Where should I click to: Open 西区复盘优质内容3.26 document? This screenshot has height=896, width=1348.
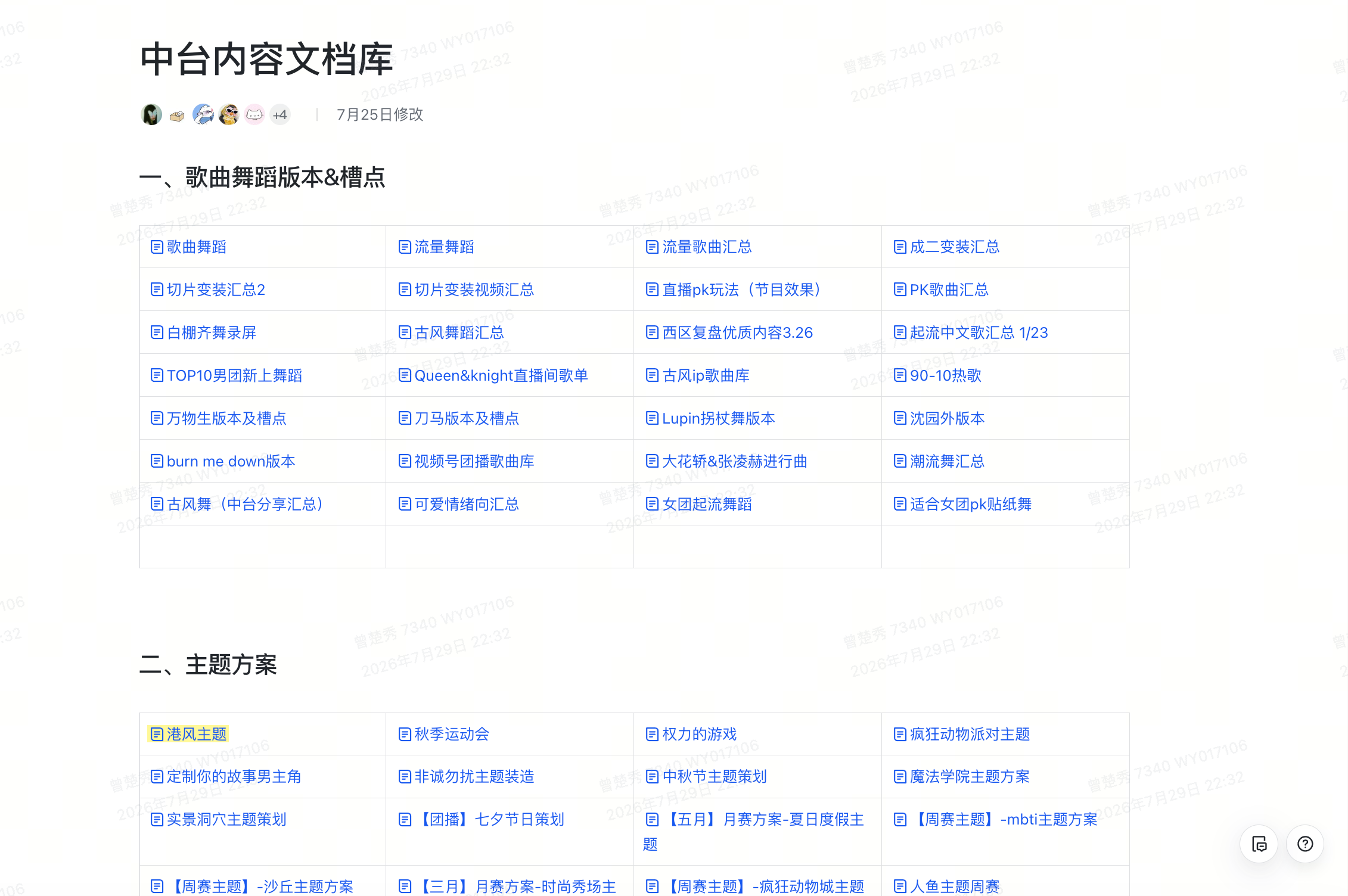point(729,332)
